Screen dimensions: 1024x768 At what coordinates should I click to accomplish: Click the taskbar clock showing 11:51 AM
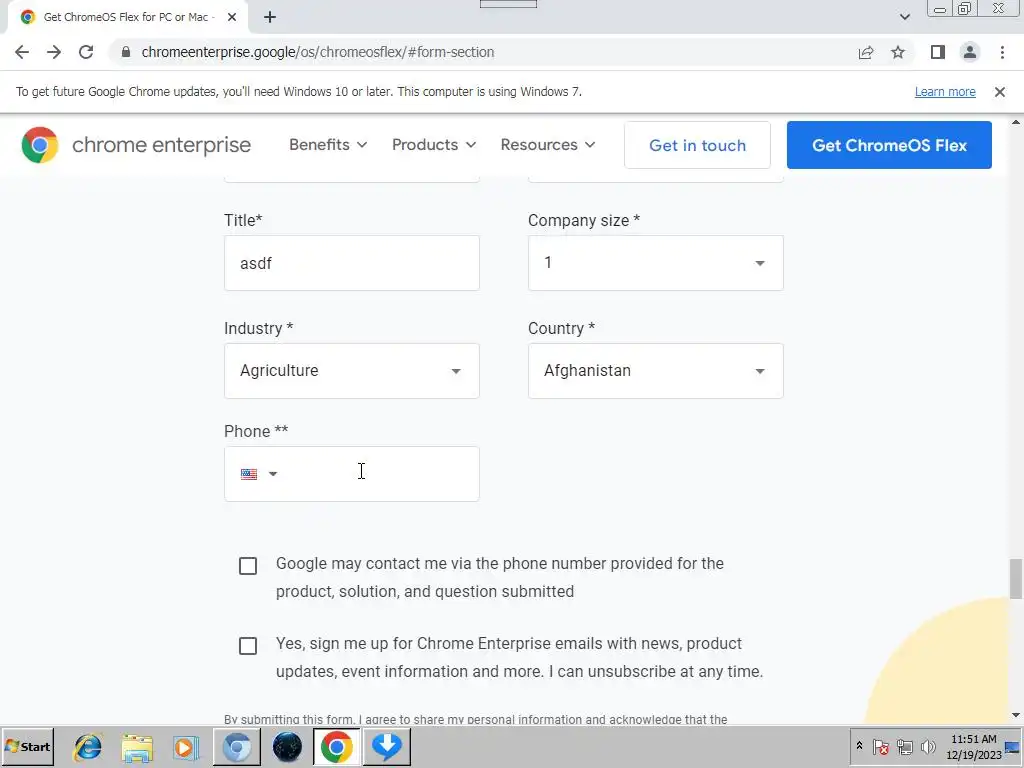coord(974,746)
